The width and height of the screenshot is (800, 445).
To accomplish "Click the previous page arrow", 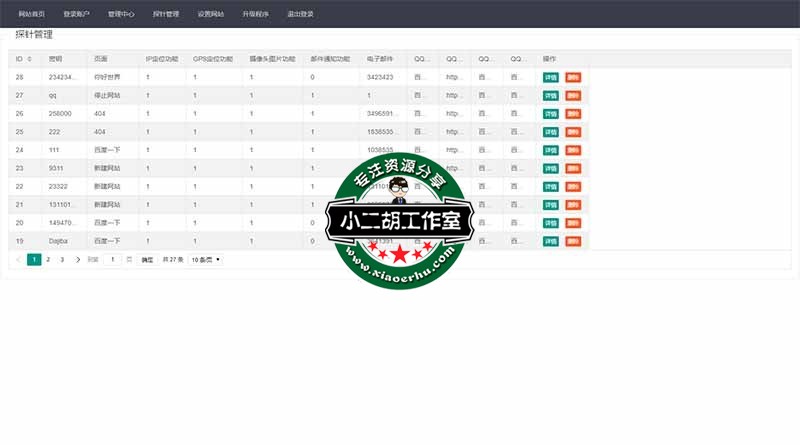I will [x=19, y=260].
